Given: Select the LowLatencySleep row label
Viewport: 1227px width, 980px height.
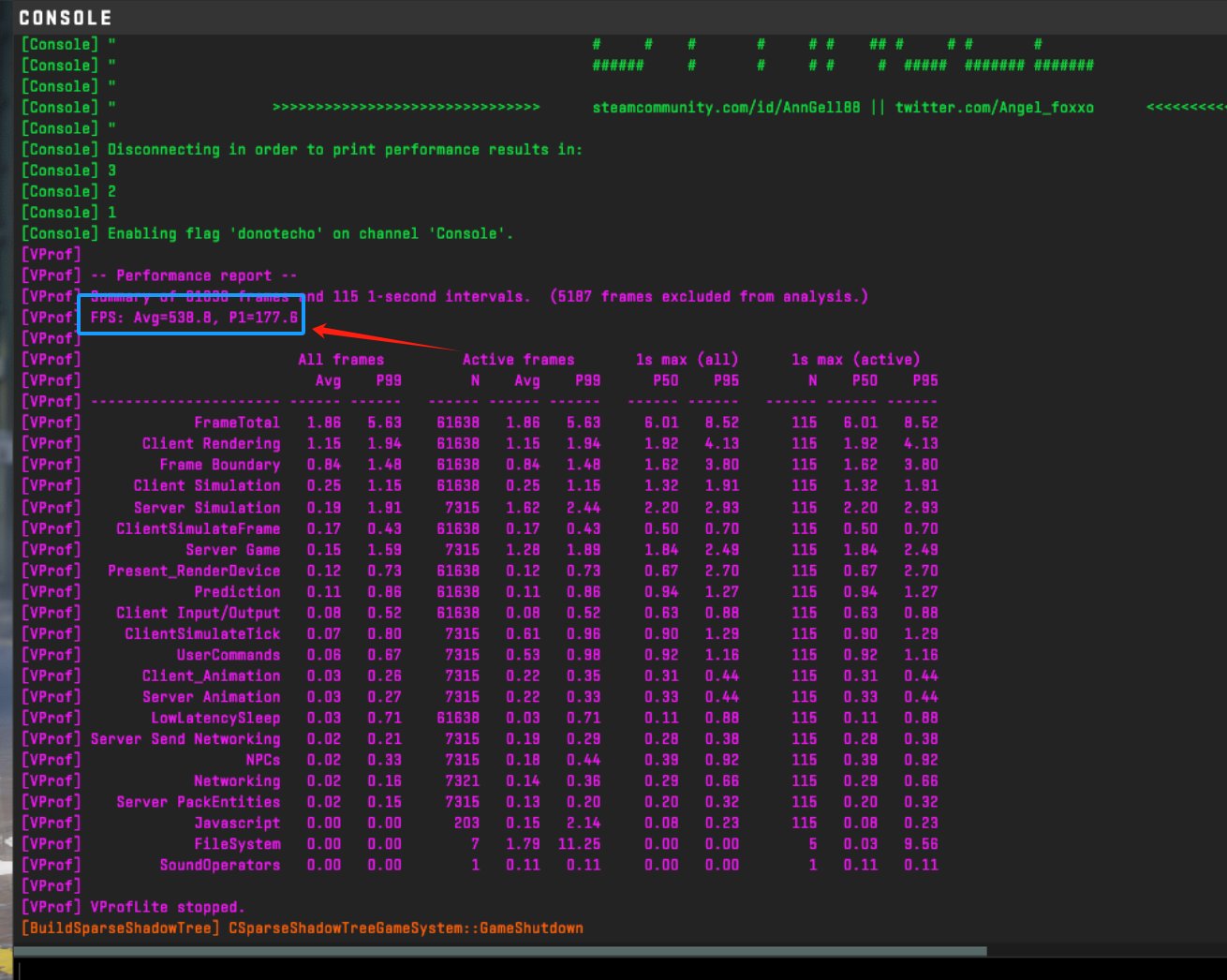Looking at the screenshot, I should (215, 718).
